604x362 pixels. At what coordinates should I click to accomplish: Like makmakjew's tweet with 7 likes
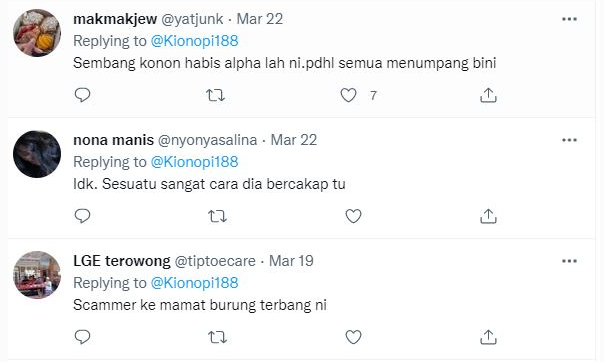348,95
